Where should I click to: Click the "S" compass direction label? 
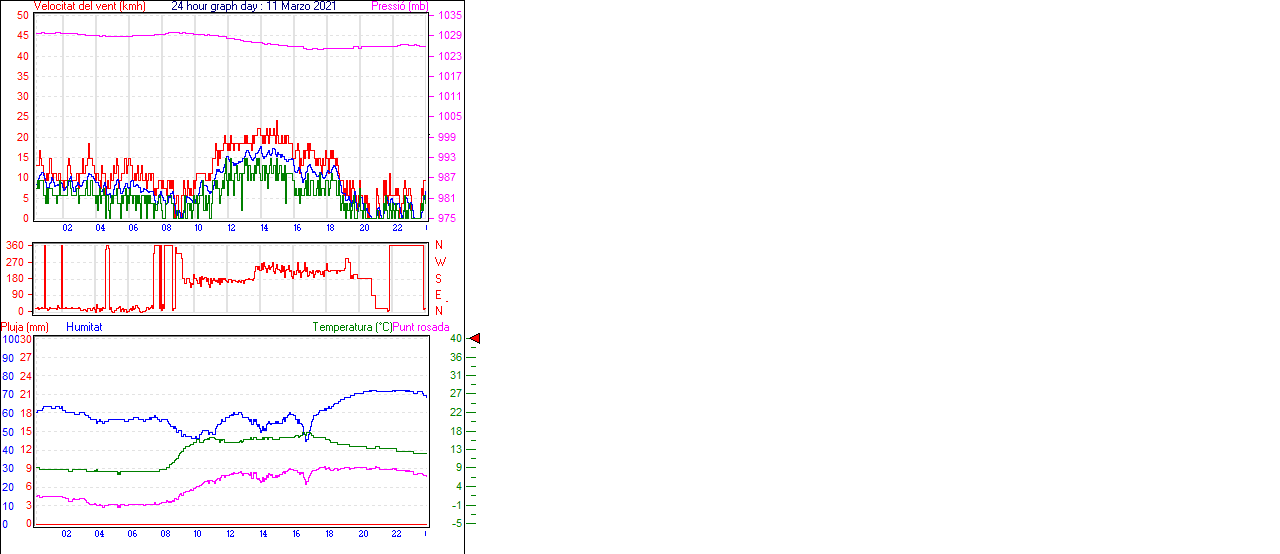(x=439, y=278)
